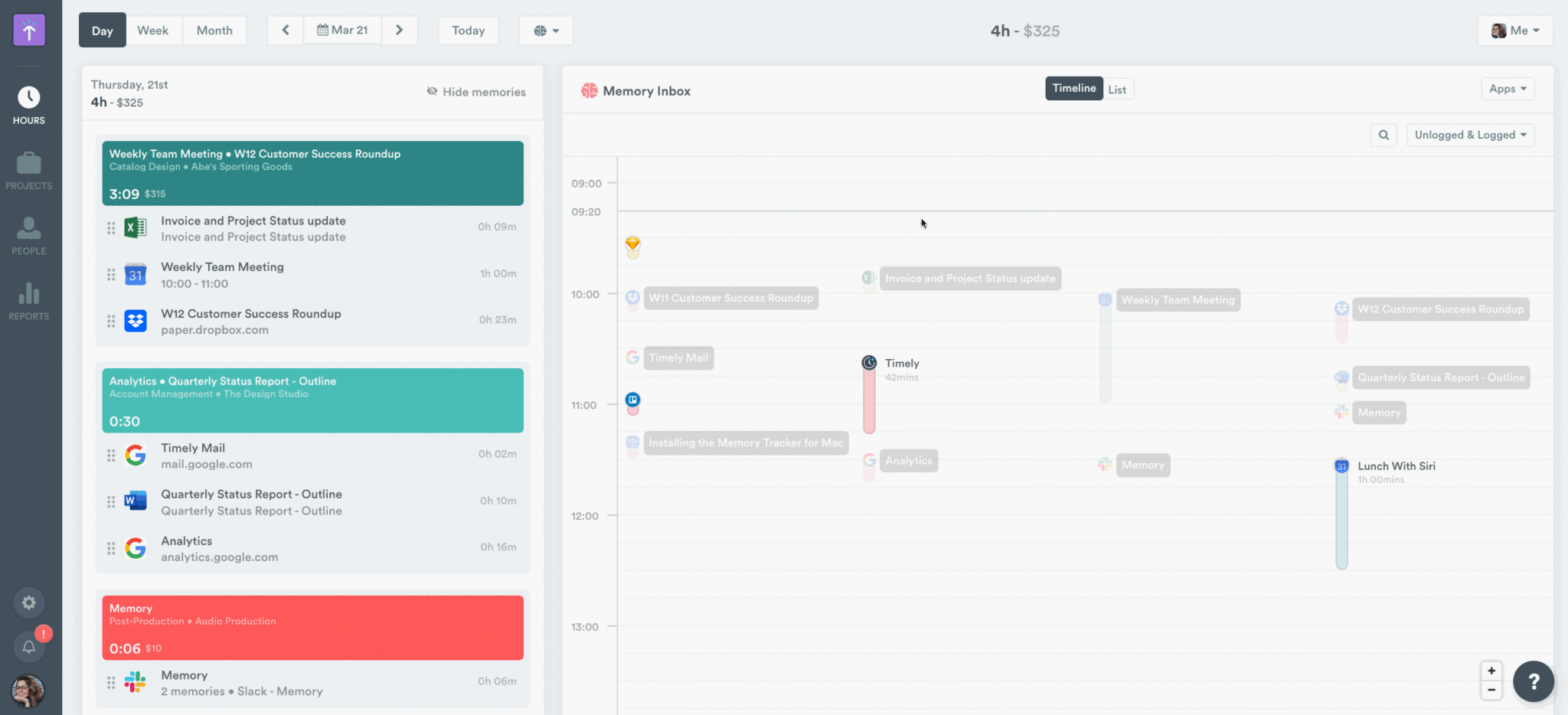Open the Projects section
This screenshot has width=1568, height=715.
point(28,170)
